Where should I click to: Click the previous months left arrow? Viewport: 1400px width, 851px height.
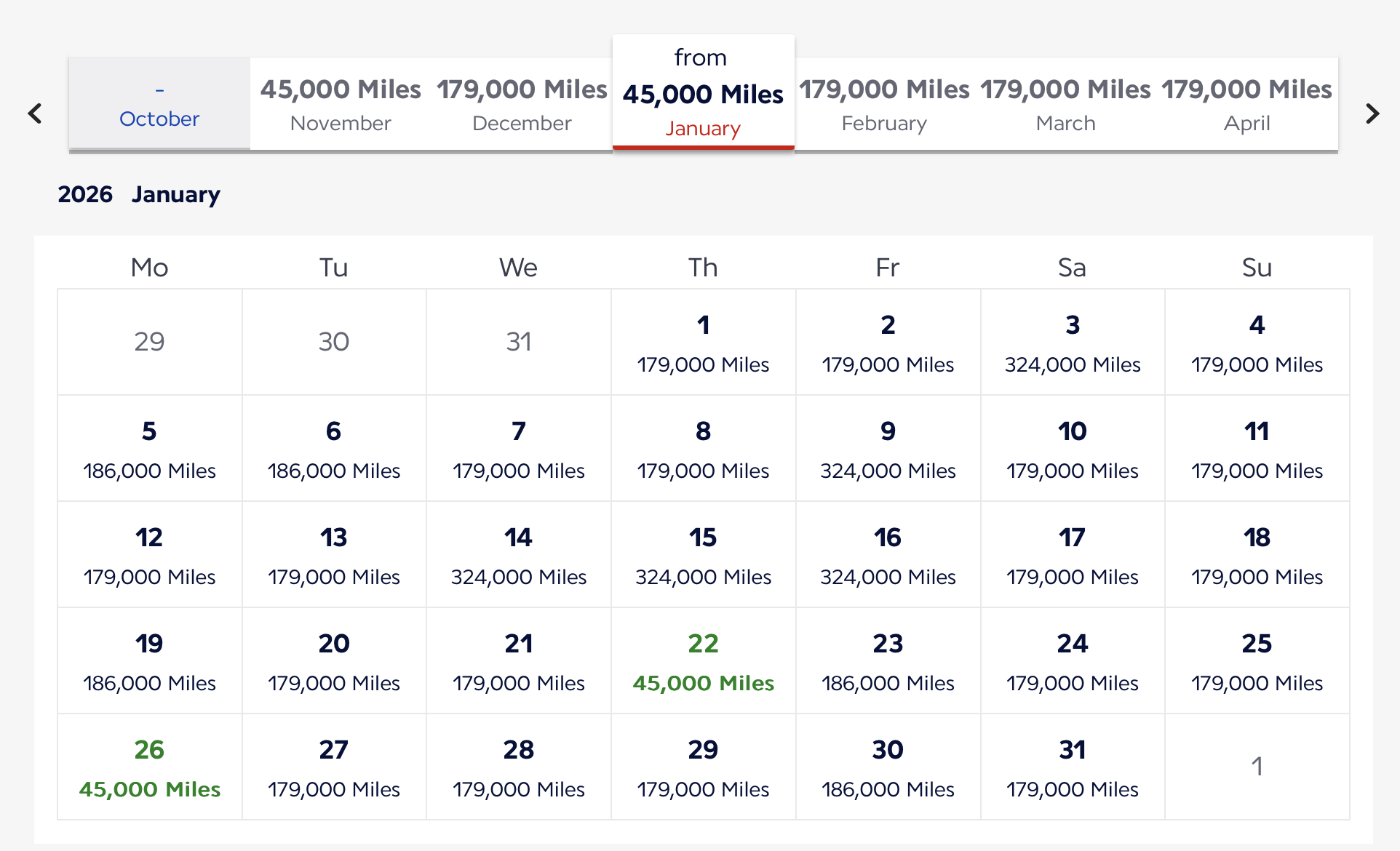pyautogui.click(x=34, y=113)
